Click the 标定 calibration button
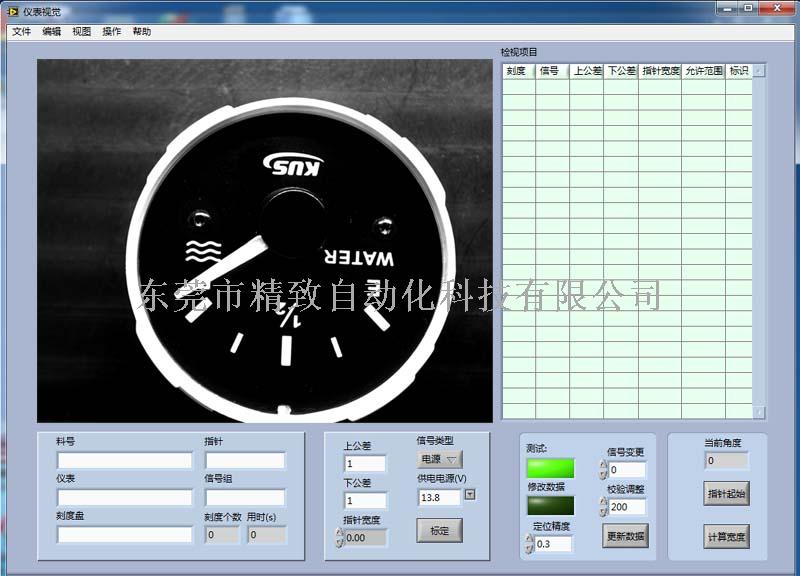This screenshot has height=576, width=800. 439,531
